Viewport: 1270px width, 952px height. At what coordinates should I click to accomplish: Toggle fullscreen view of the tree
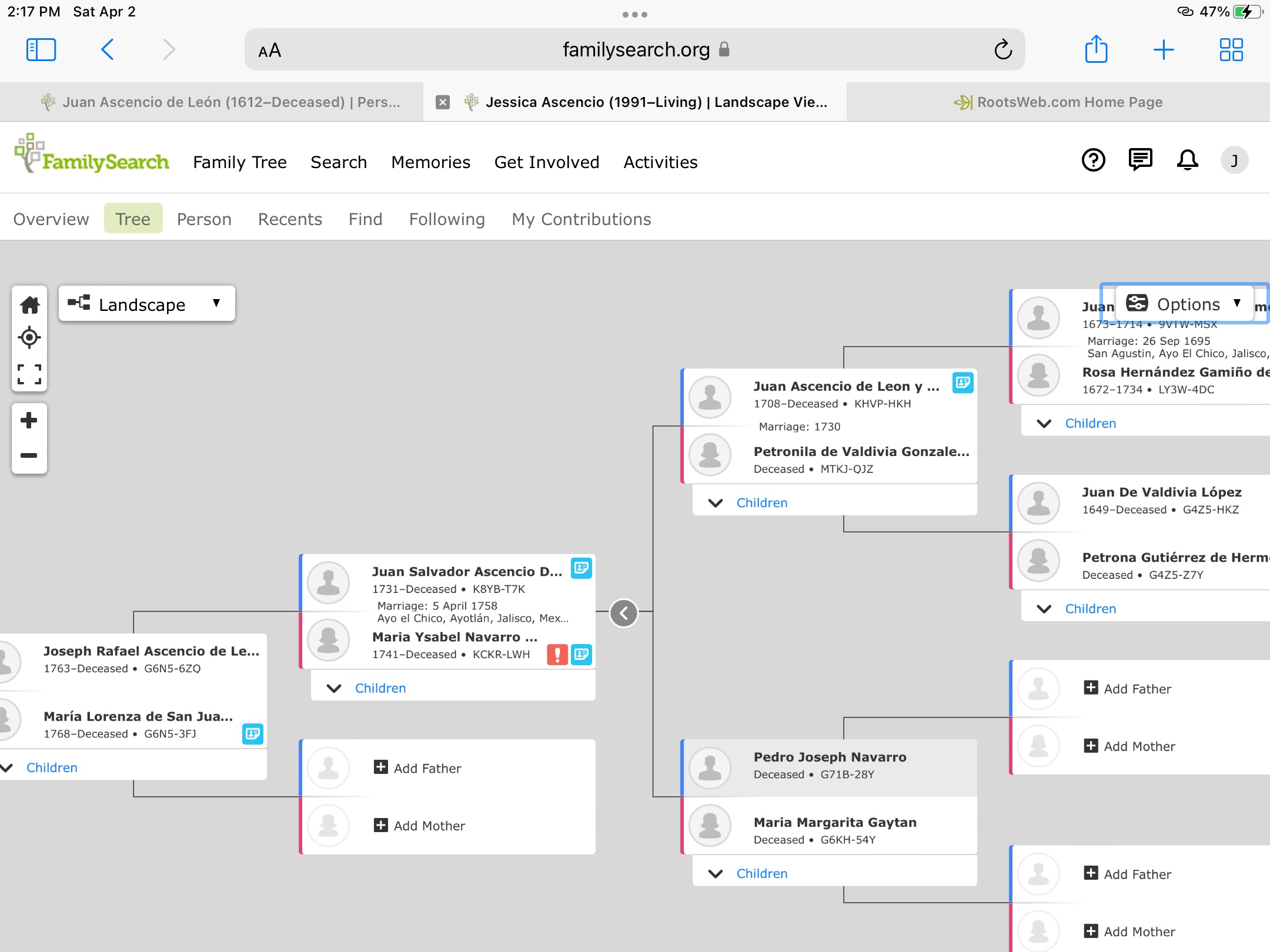[x=29, y=374]
